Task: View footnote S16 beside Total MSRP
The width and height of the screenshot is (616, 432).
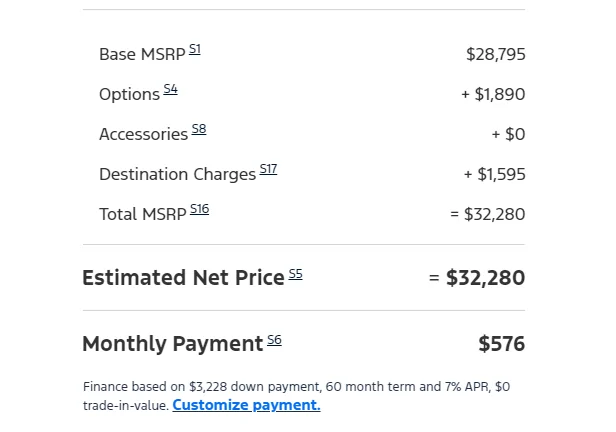Action: tap(200, 209)
